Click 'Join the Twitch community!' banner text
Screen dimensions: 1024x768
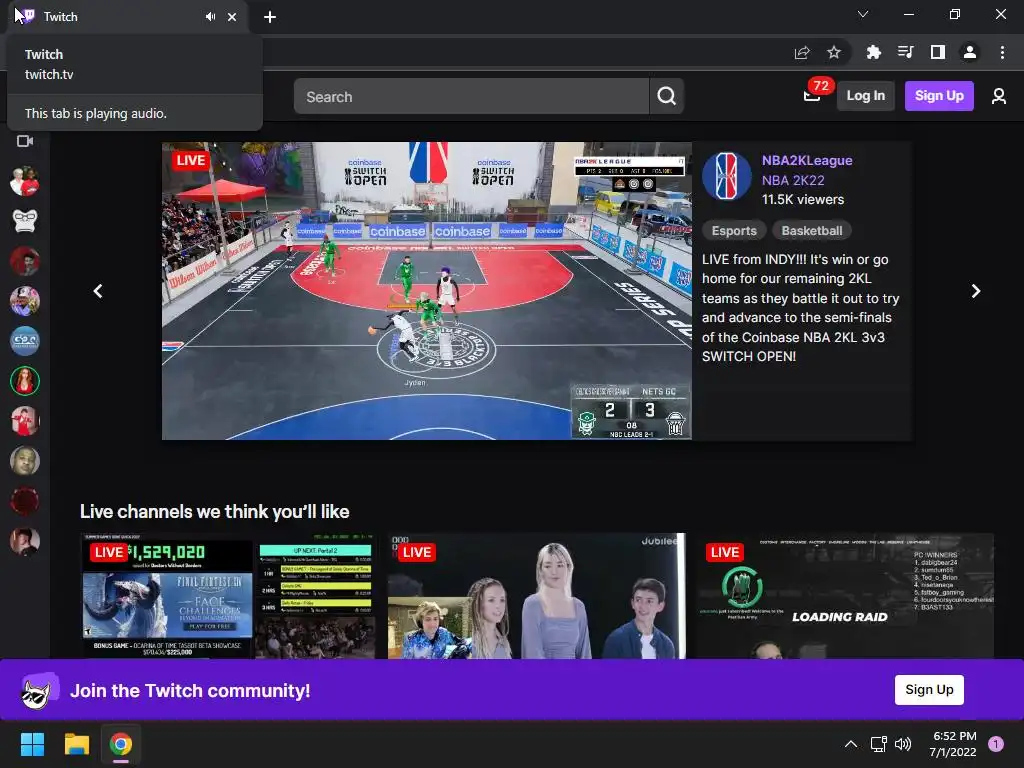click(x=190, y=690)
